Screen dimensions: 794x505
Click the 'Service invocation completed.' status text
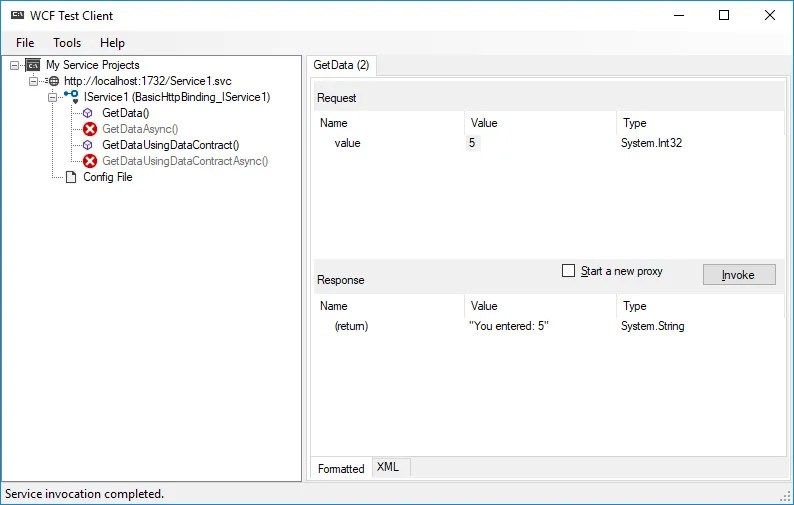click(x=85, y=493)
